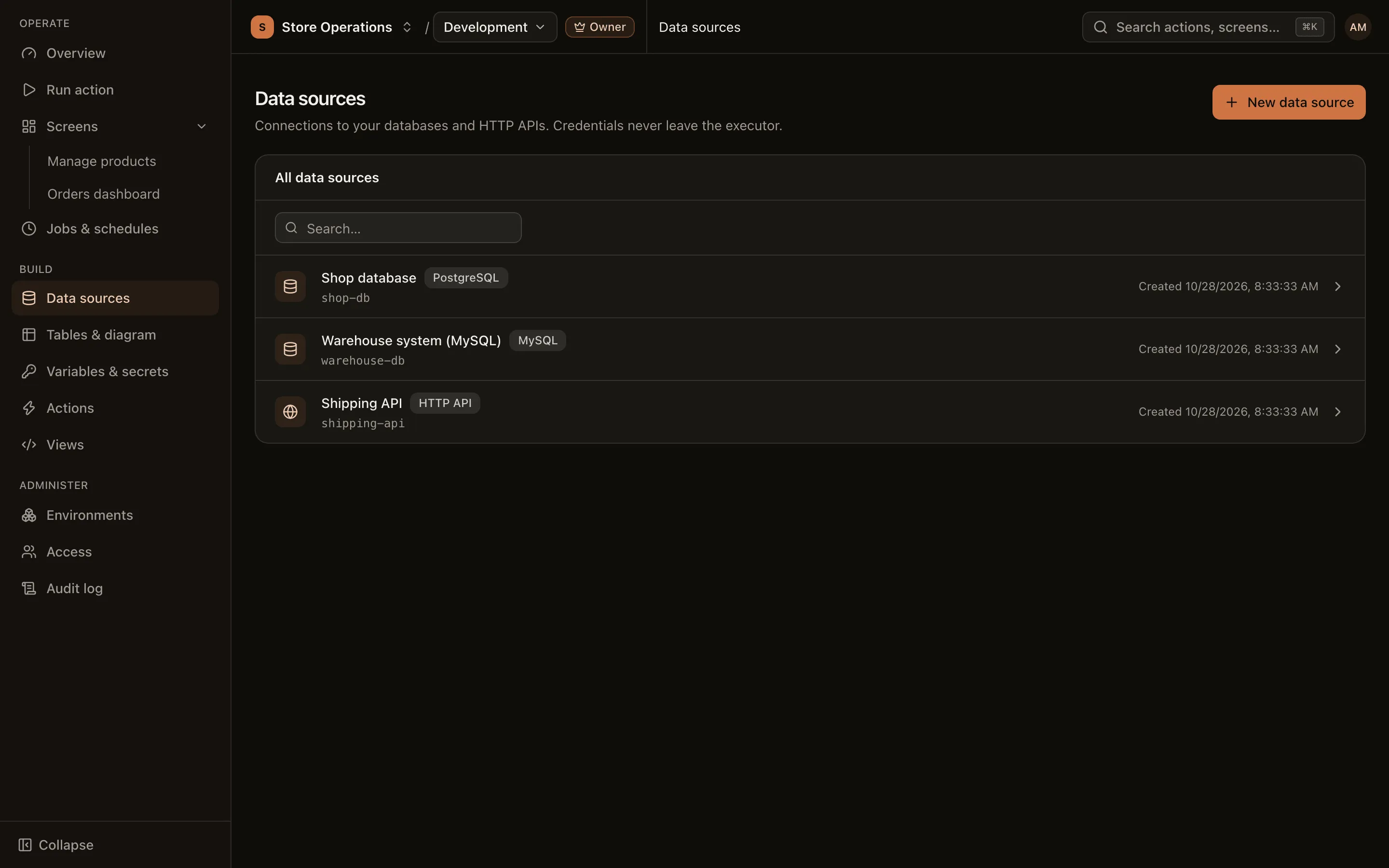1389x868 pixels.
Task: Click the Warehouse system database icon
Action: point(290,349)
